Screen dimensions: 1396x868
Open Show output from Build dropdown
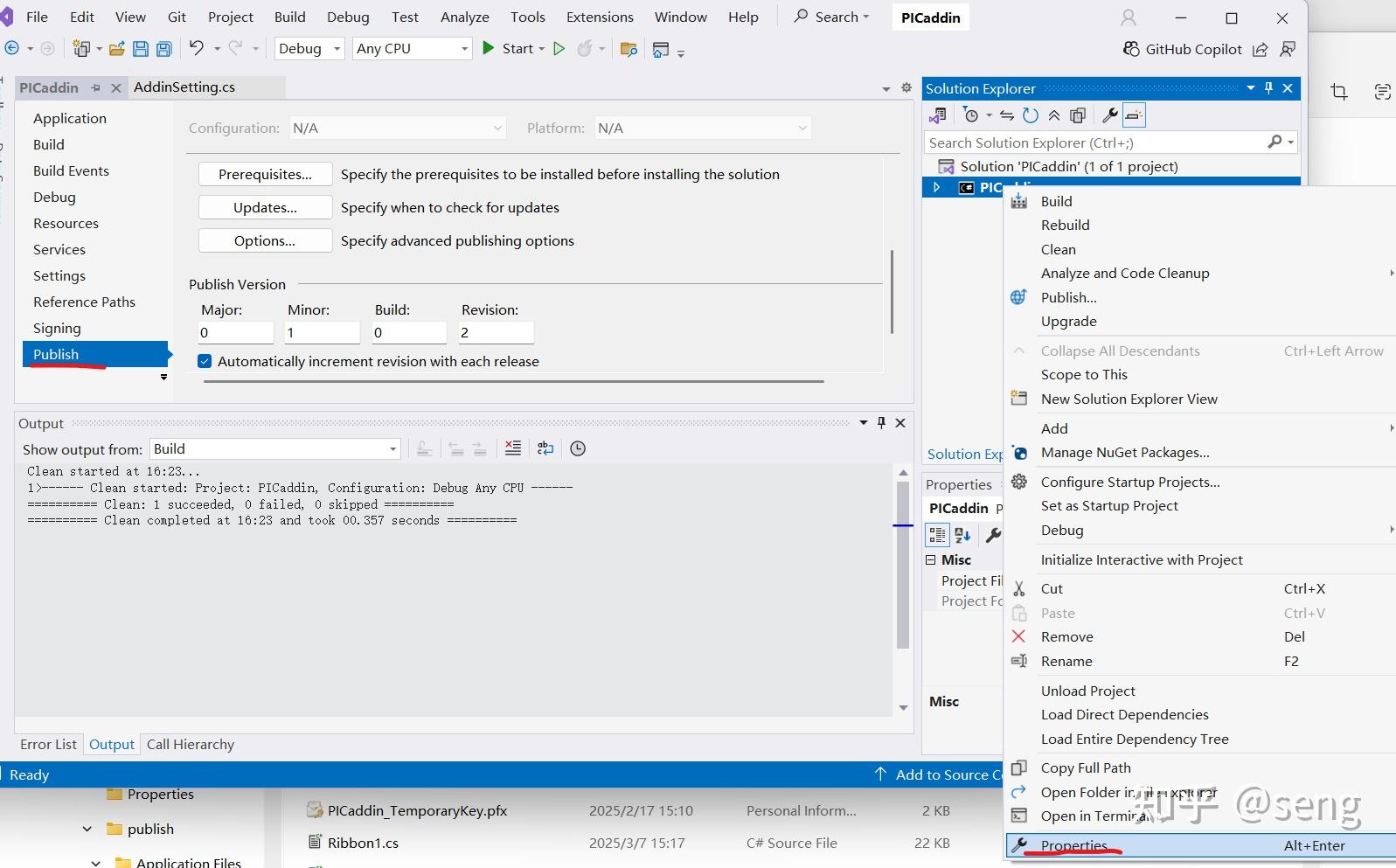tap(275, 449)
